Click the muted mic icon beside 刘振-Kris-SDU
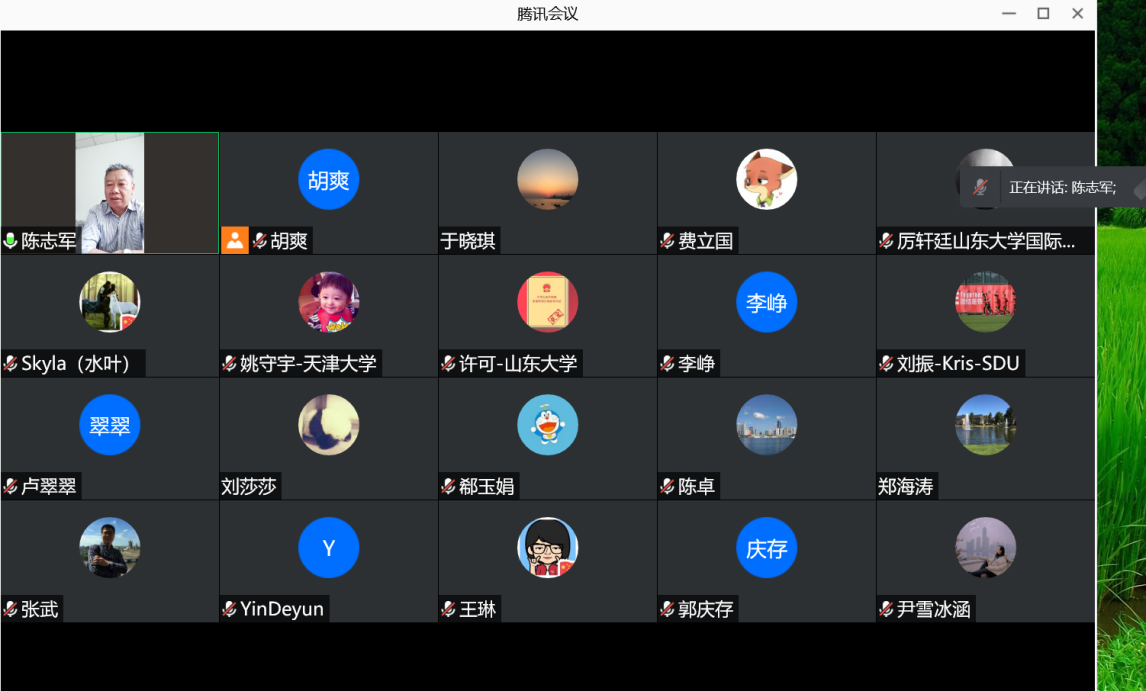The height and width of the screenshot is (691, 1146). pos(886,364)
